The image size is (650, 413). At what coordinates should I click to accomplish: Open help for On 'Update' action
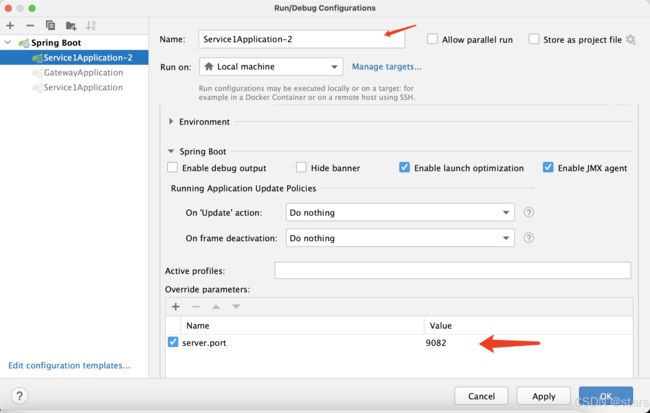pos(529,212)
